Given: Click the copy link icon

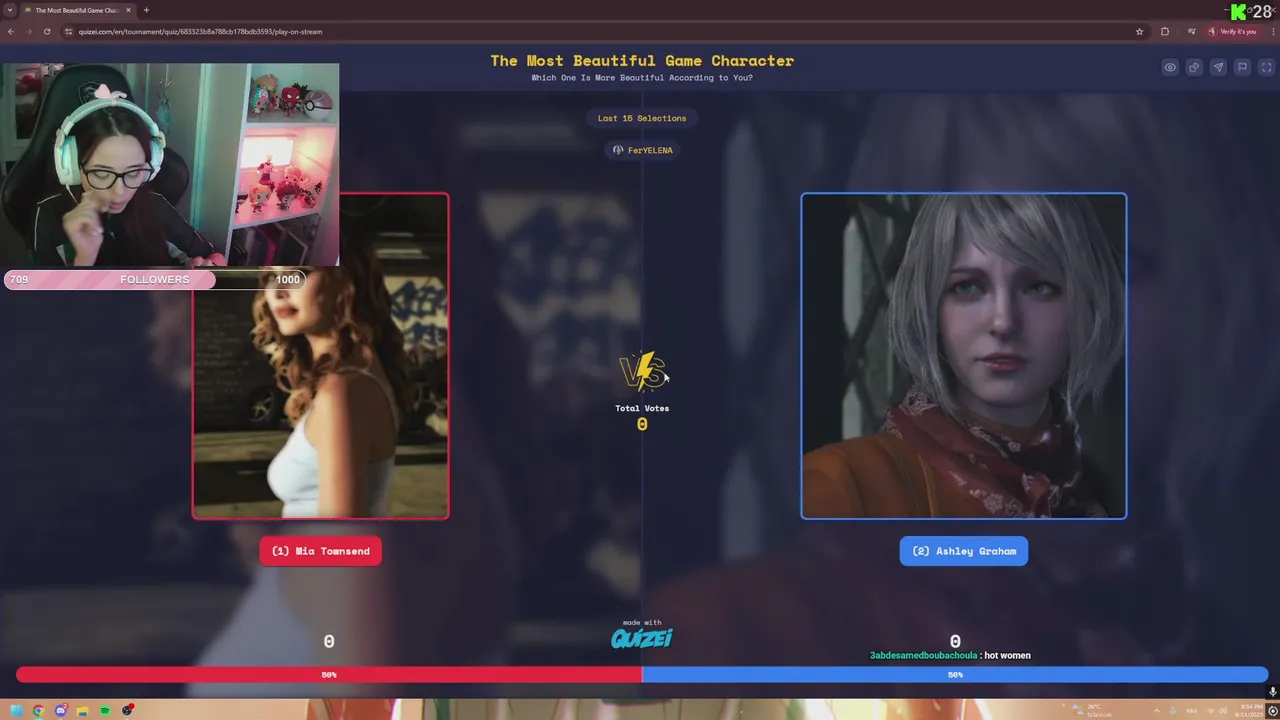Looking at the screenshot, I should (x=1194, y=67).
